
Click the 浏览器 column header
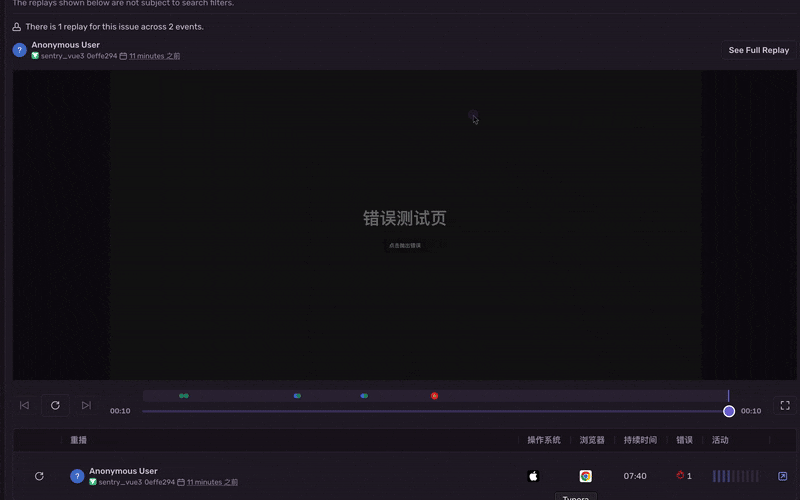[592, 440]
